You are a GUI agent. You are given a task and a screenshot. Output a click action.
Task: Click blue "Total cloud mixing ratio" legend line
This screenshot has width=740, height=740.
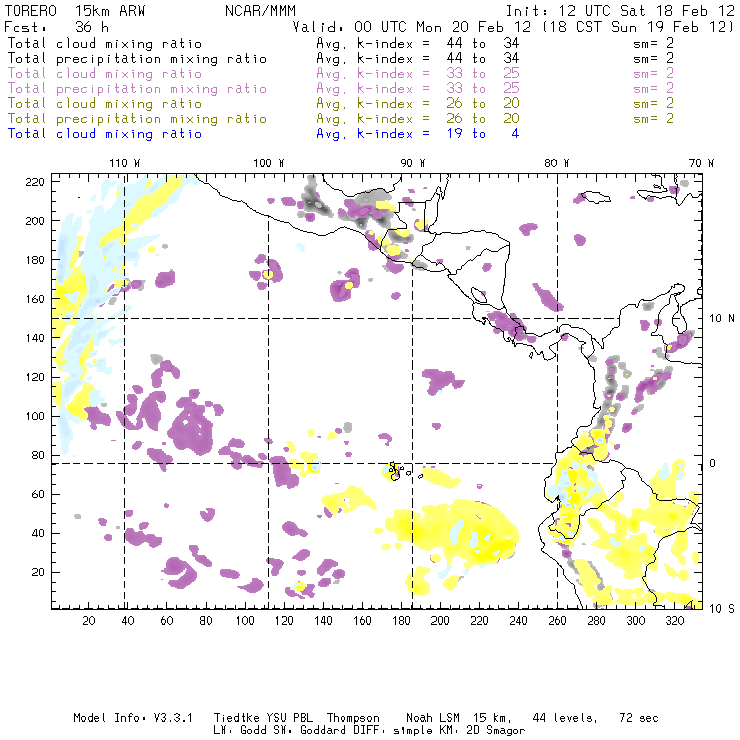point(105,135)
